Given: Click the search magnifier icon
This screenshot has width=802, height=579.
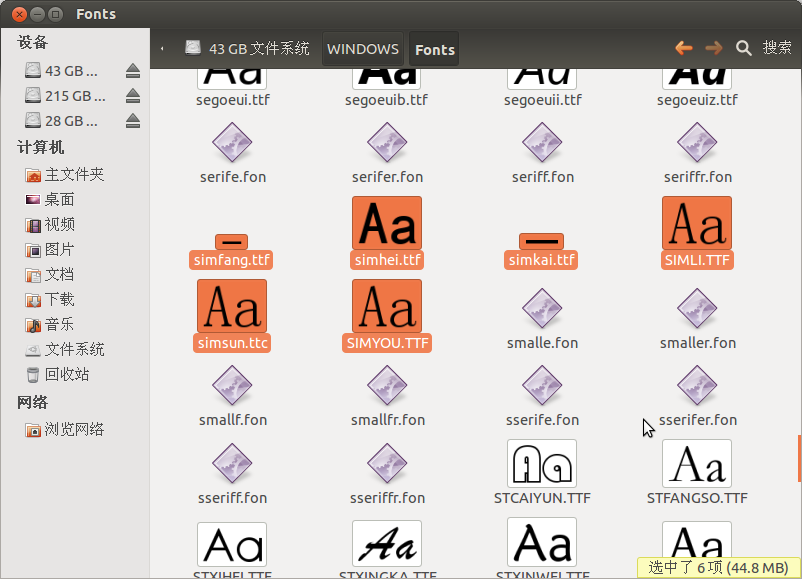Looking at the screenshot, I should 744,49.
